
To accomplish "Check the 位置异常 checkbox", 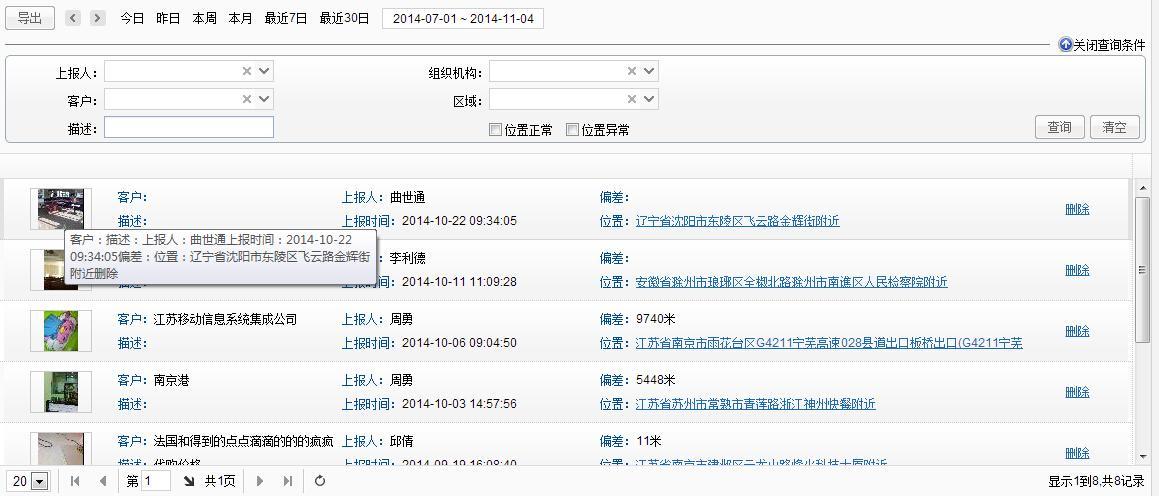I will (572, 130).
